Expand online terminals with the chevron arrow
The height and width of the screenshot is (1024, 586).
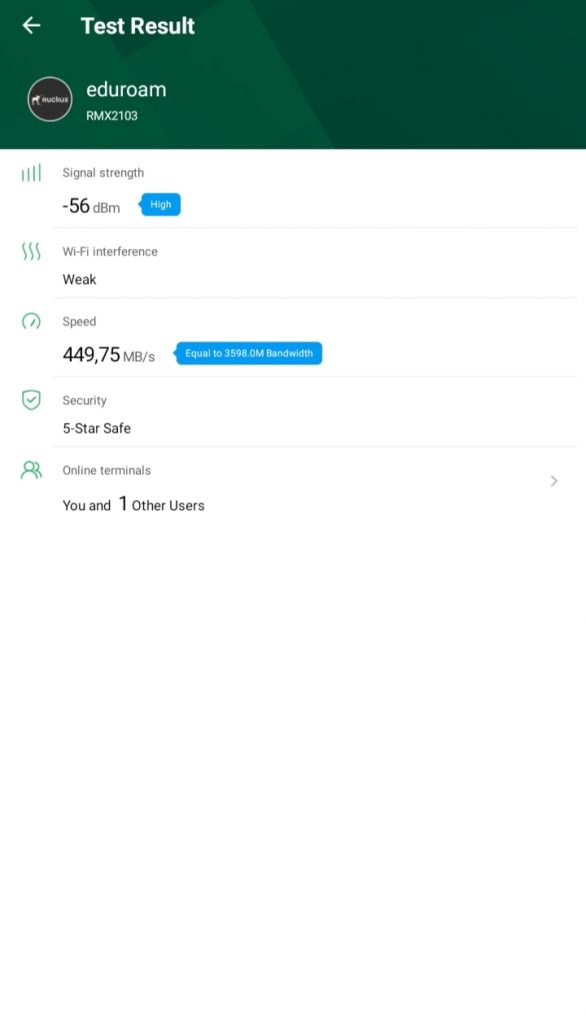click(x=554, y=481)
